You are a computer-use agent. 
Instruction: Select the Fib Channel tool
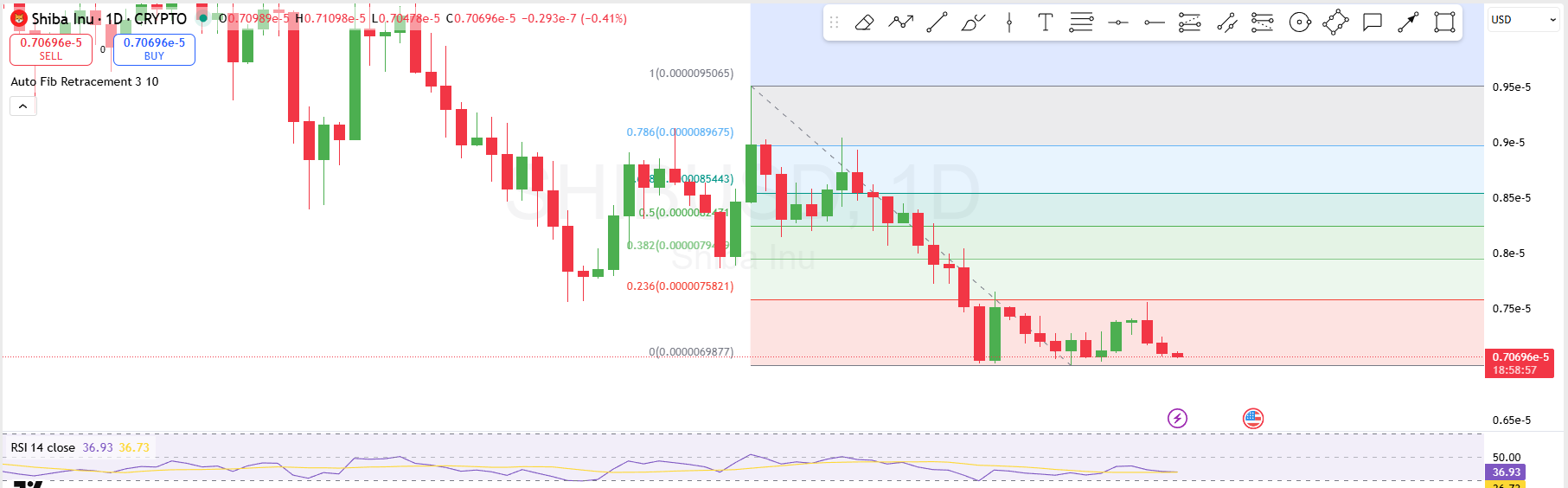click(x=1263, y=22)
